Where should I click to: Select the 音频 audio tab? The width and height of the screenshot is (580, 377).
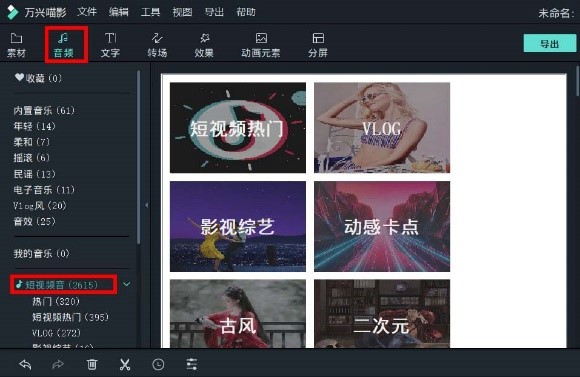pos(64,45)
